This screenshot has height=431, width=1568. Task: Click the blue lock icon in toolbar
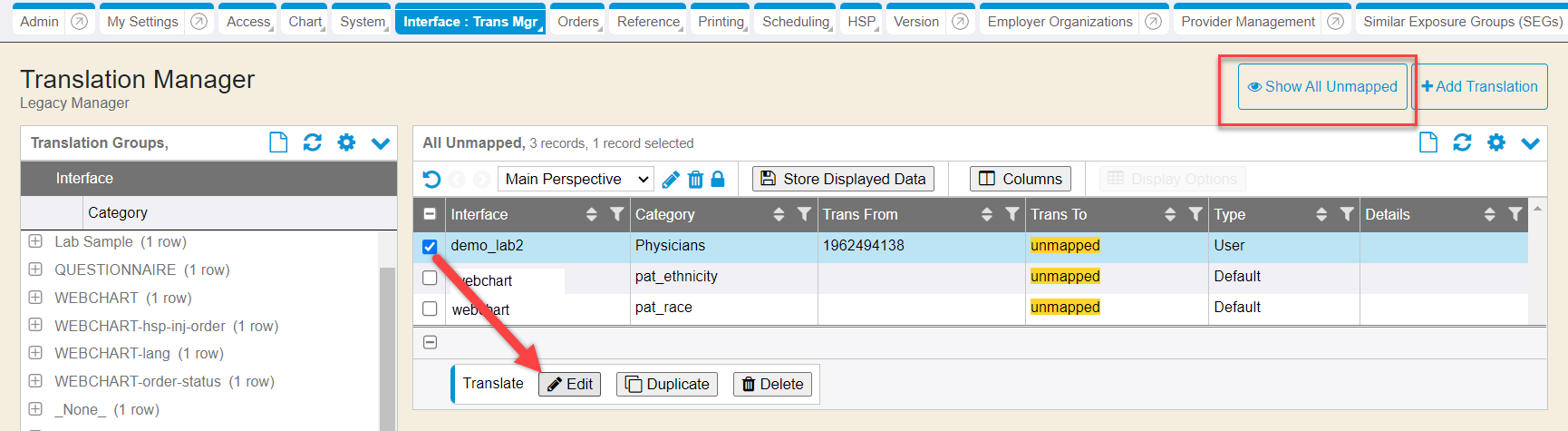(x=718, y=179)
